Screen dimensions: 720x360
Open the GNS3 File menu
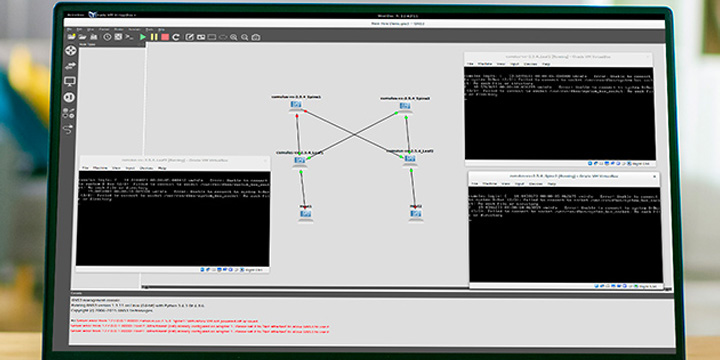pos(69,29)
